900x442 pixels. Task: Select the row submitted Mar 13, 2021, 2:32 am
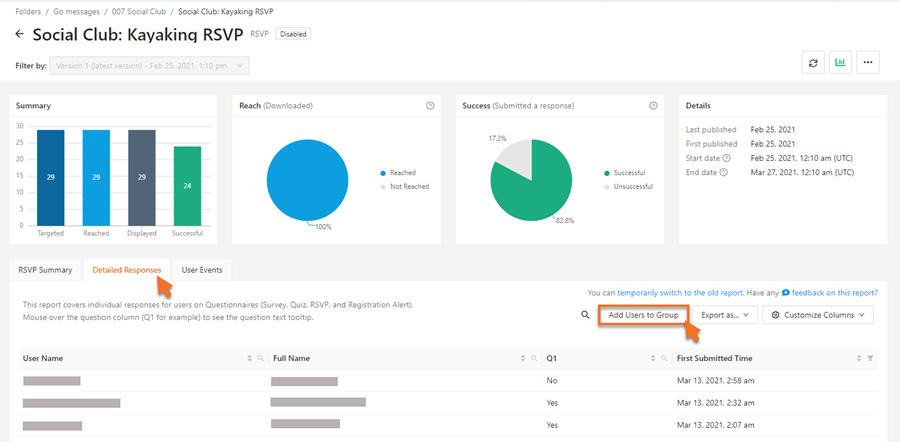click(448, 403)
